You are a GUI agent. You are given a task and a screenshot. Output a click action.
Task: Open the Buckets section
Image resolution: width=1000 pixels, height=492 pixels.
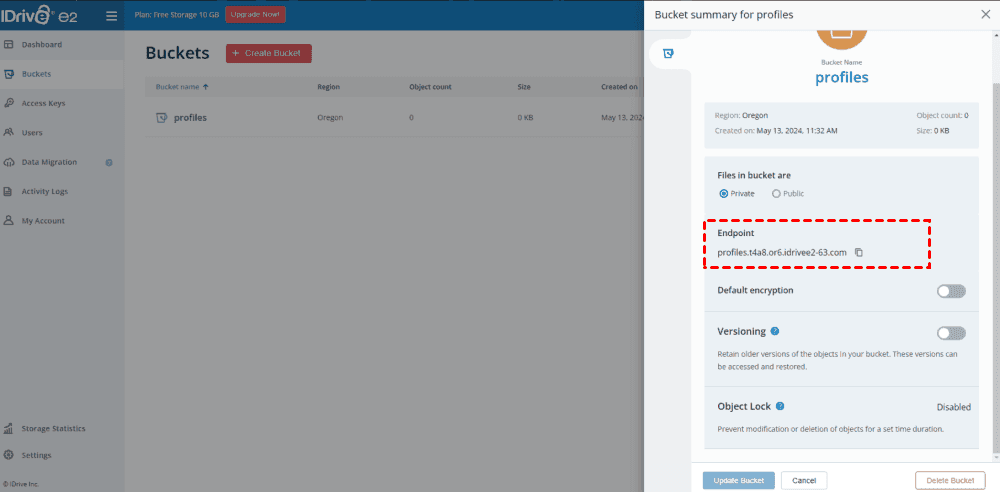[36, 74]
